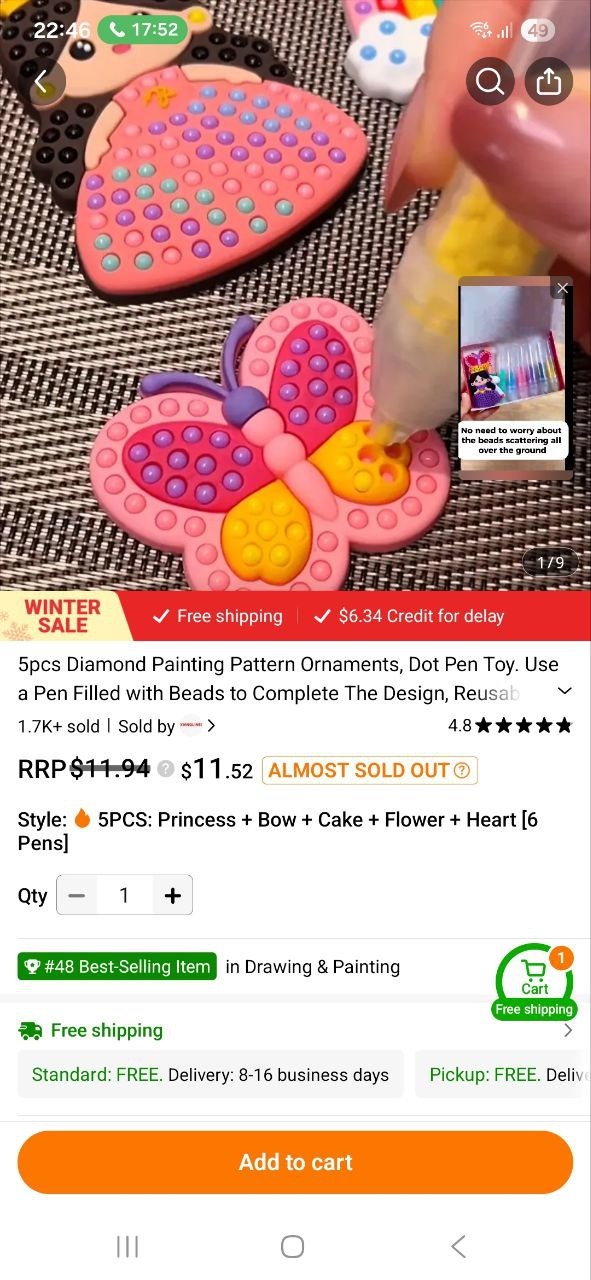Close the floating video preview

pos(562,288)
